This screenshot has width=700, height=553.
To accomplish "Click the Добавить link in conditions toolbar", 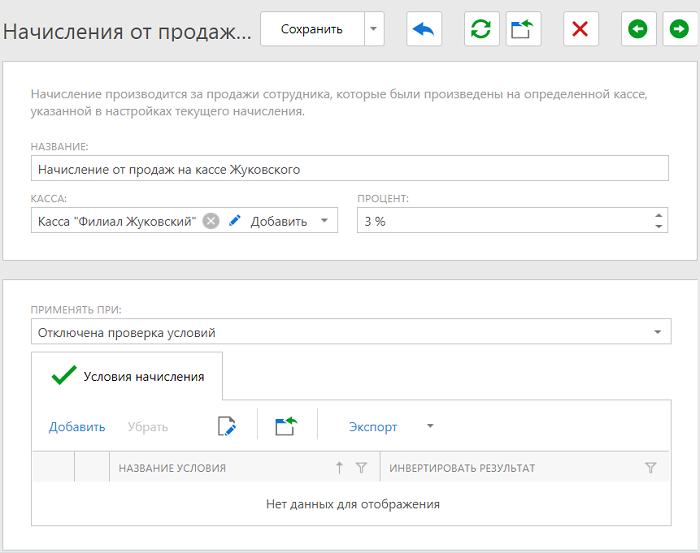I will point(77,427).
